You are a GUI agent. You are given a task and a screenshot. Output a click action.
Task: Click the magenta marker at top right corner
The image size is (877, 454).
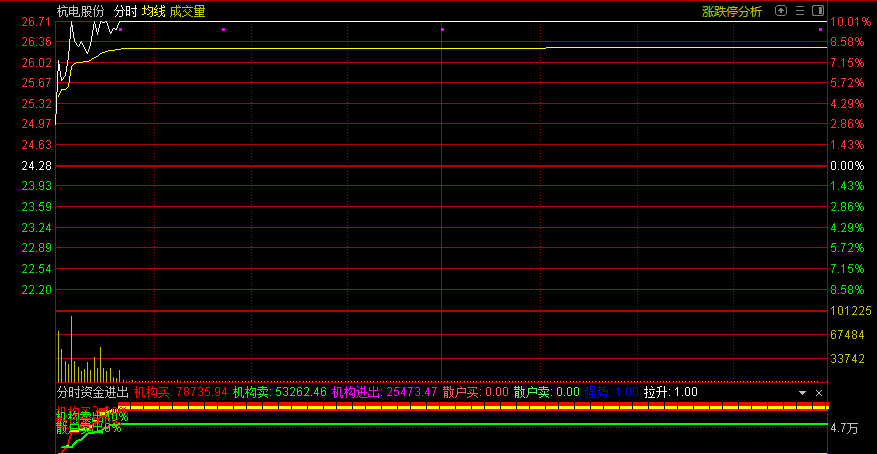(x=820, y=30)
